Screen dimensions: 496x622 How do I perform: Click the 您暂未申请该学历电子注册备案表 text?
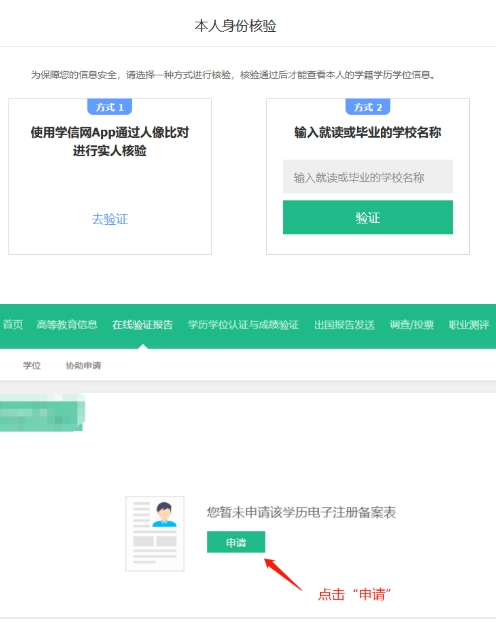tap(301, 512)
